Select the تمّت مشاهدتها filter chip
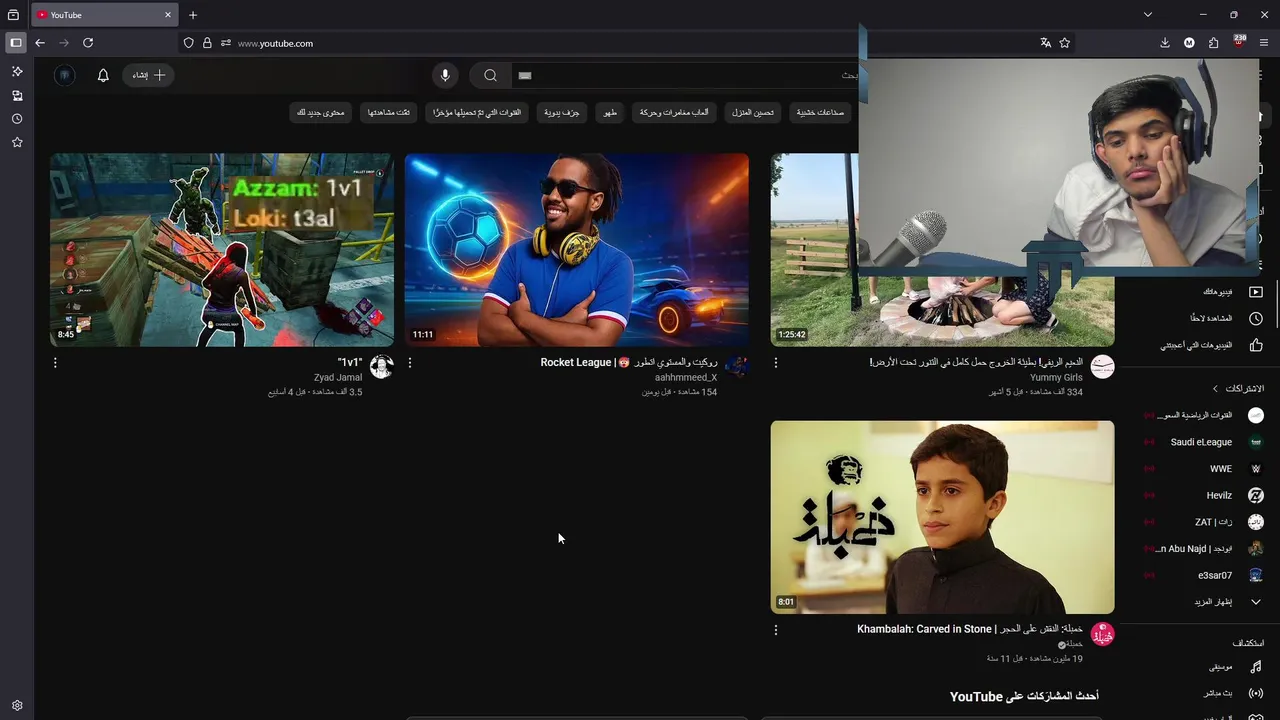Viewport: 1280px width, 720px height. pos(389,113)
